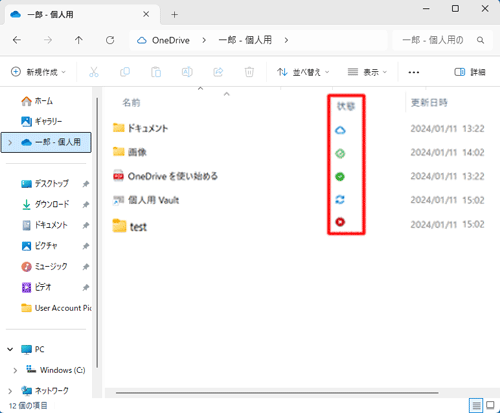Open the 表示 view dropdown
Image resolution: width=500 pixels, height=413 pixels.
point(367,72)
